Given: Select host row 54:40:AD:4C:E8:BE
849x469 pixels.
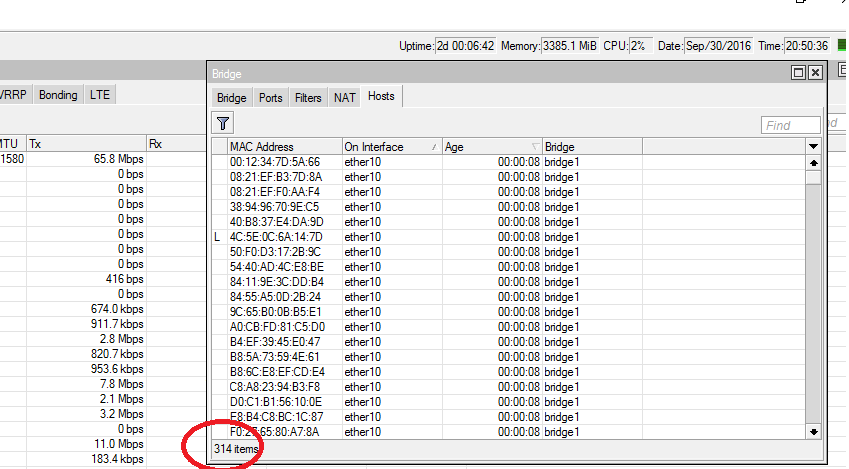Looking at the screenshot, I should coord(508,267).
